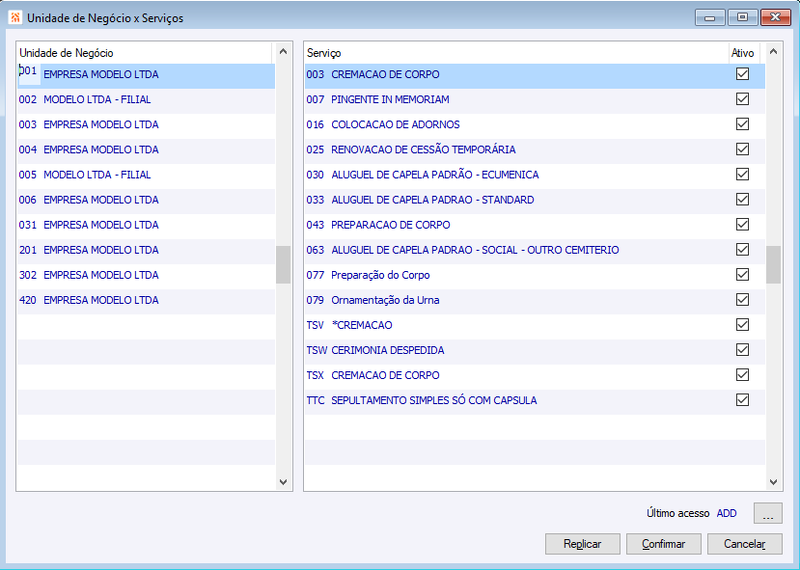Select unit 002 MODELO LTDA - FILIAL
Screen dimensions: 800x570
[x=146, y=101]
